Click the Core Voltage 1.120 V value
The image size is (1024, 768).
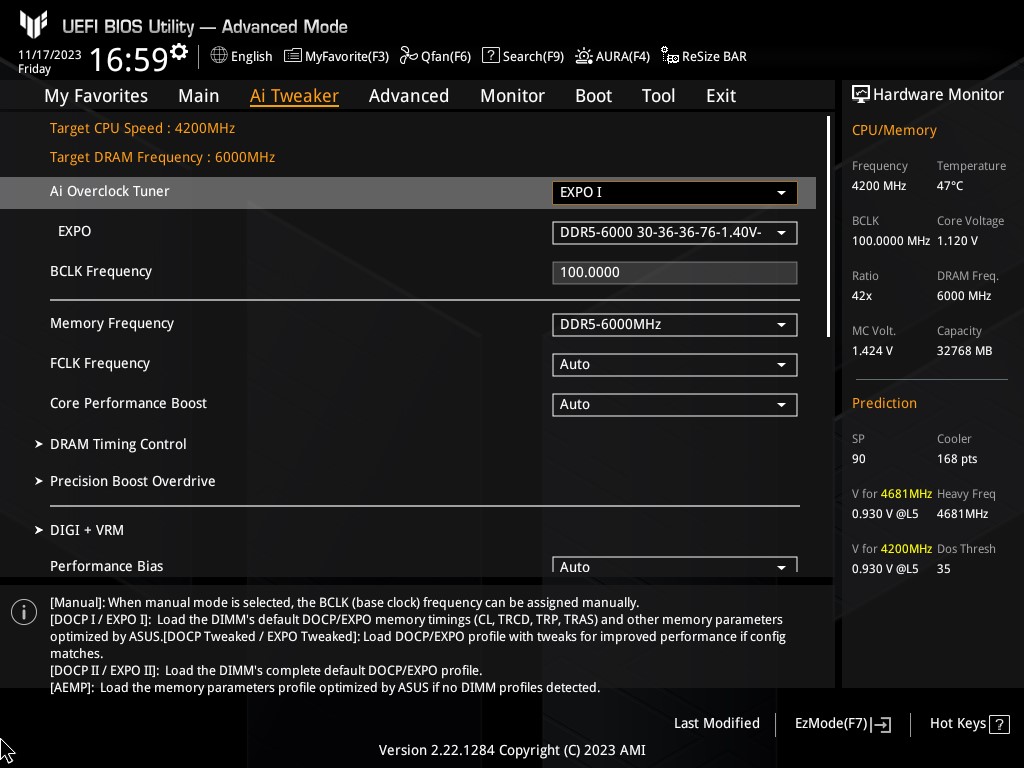tap(957, 241)
